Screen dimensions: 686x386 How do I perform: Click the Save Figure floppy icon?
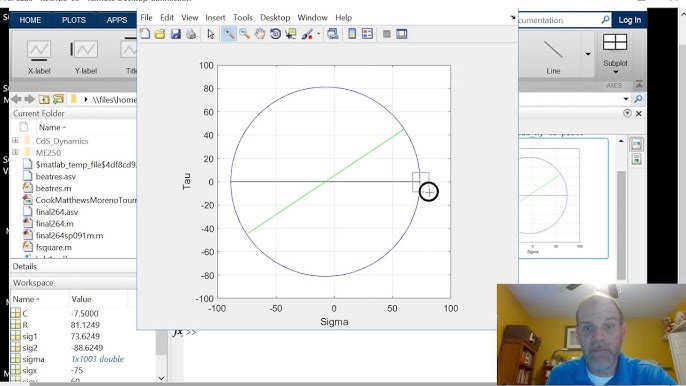click(x=175, y=34)
